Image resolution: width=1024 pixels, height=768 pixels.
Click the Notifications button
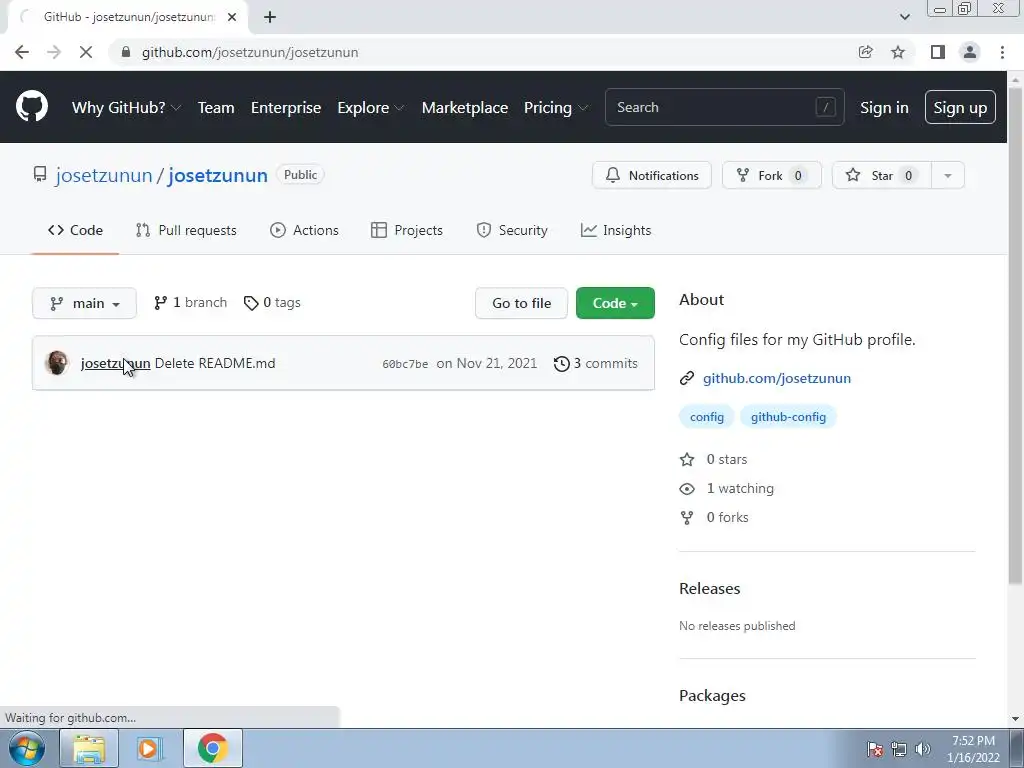click(x=652, y=175)
